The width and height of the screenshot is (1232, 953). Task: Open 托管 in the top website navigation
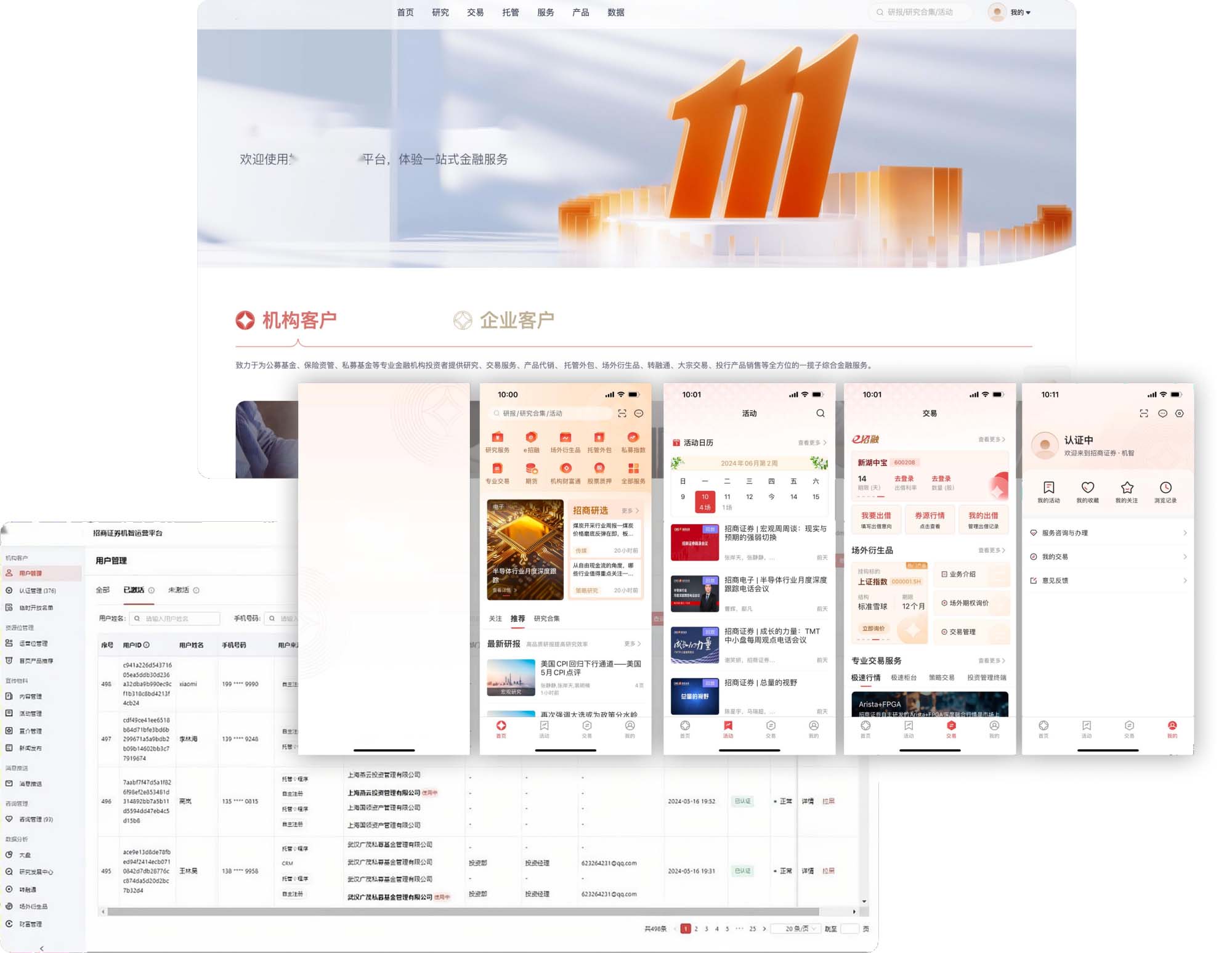tap(511, 12)
